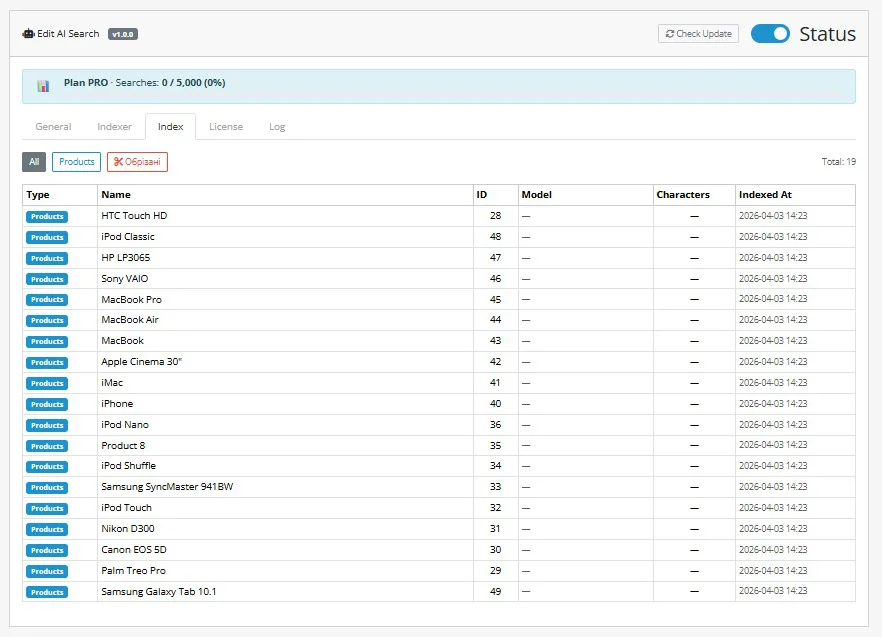
Task: Switch to the General tab
Action: pos(53,126)
